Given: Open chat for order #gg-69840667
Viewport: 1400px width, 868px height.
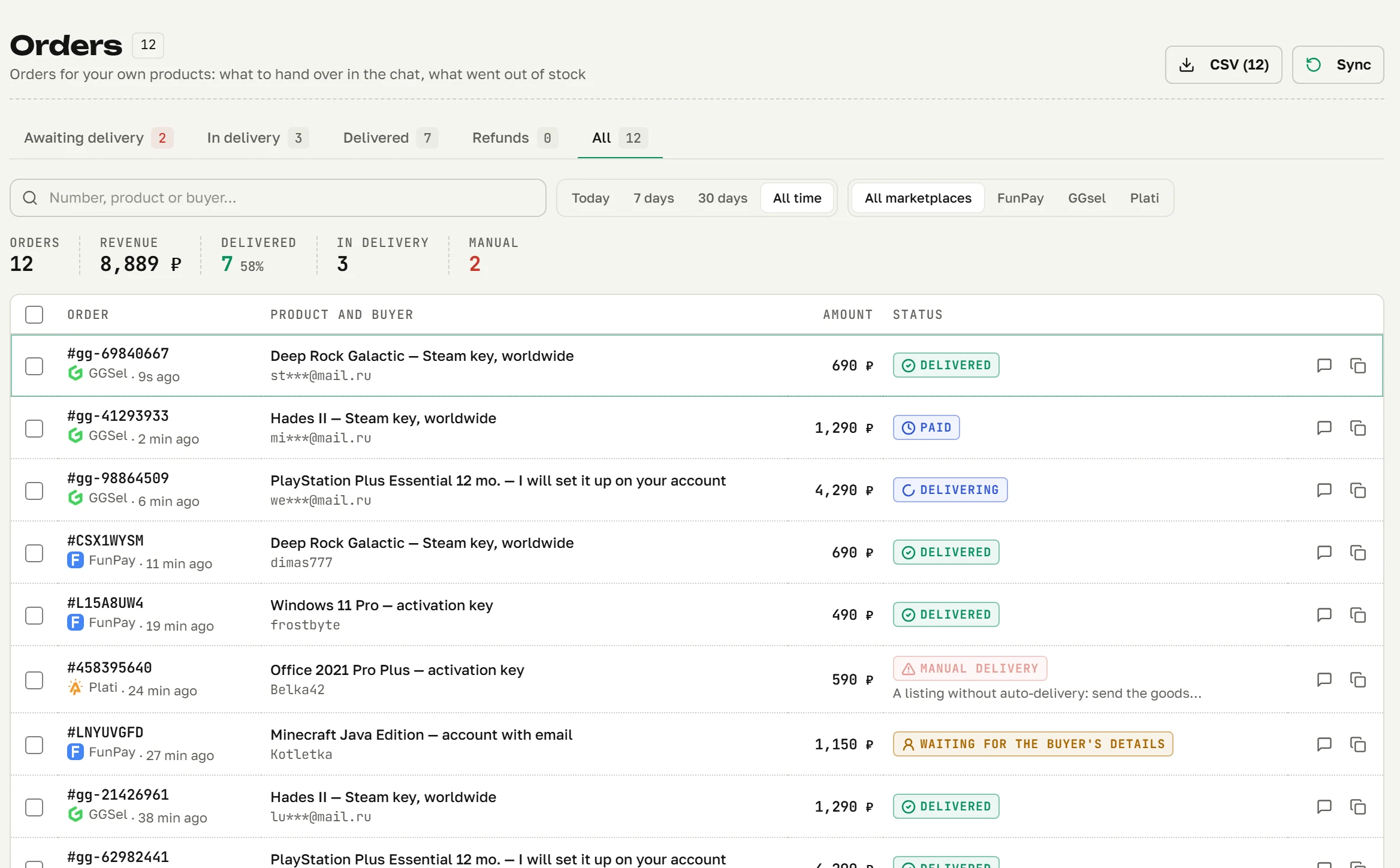Looking at the screenshot, I should (x=1324, y=366).
